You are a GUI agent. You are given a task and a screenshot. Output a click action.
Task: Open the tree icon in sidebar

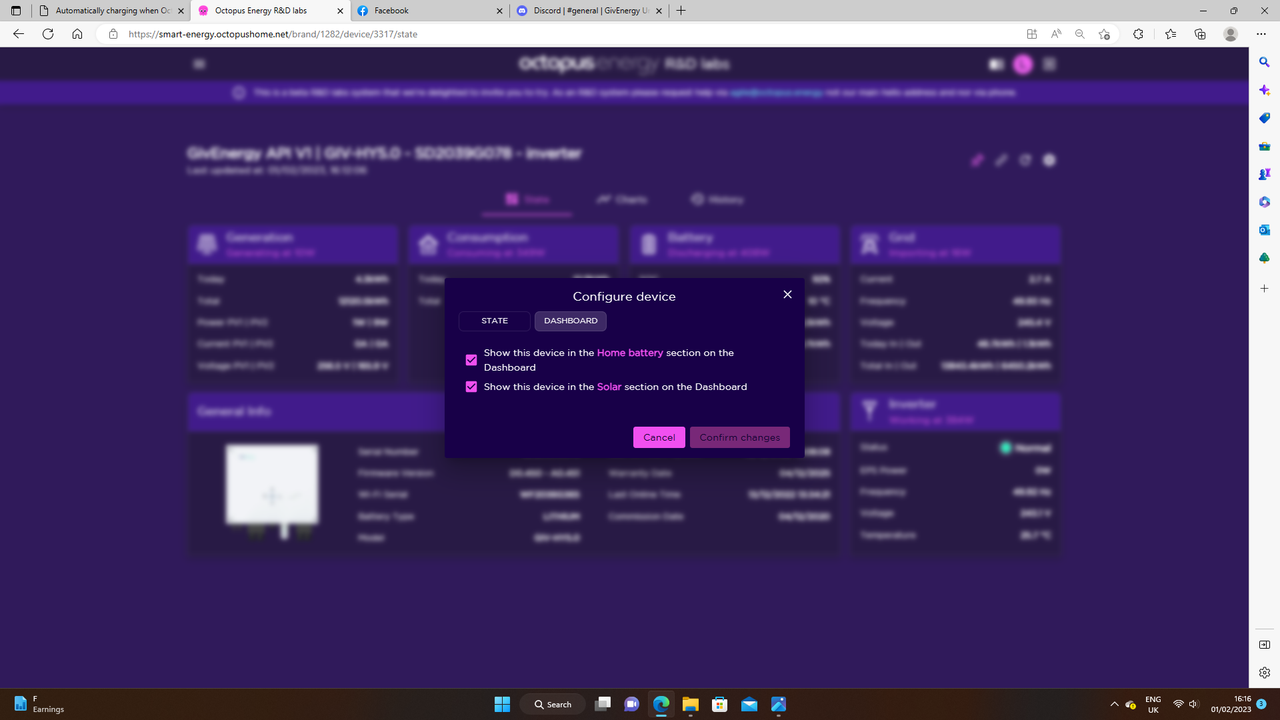(x=1264, y=258)
